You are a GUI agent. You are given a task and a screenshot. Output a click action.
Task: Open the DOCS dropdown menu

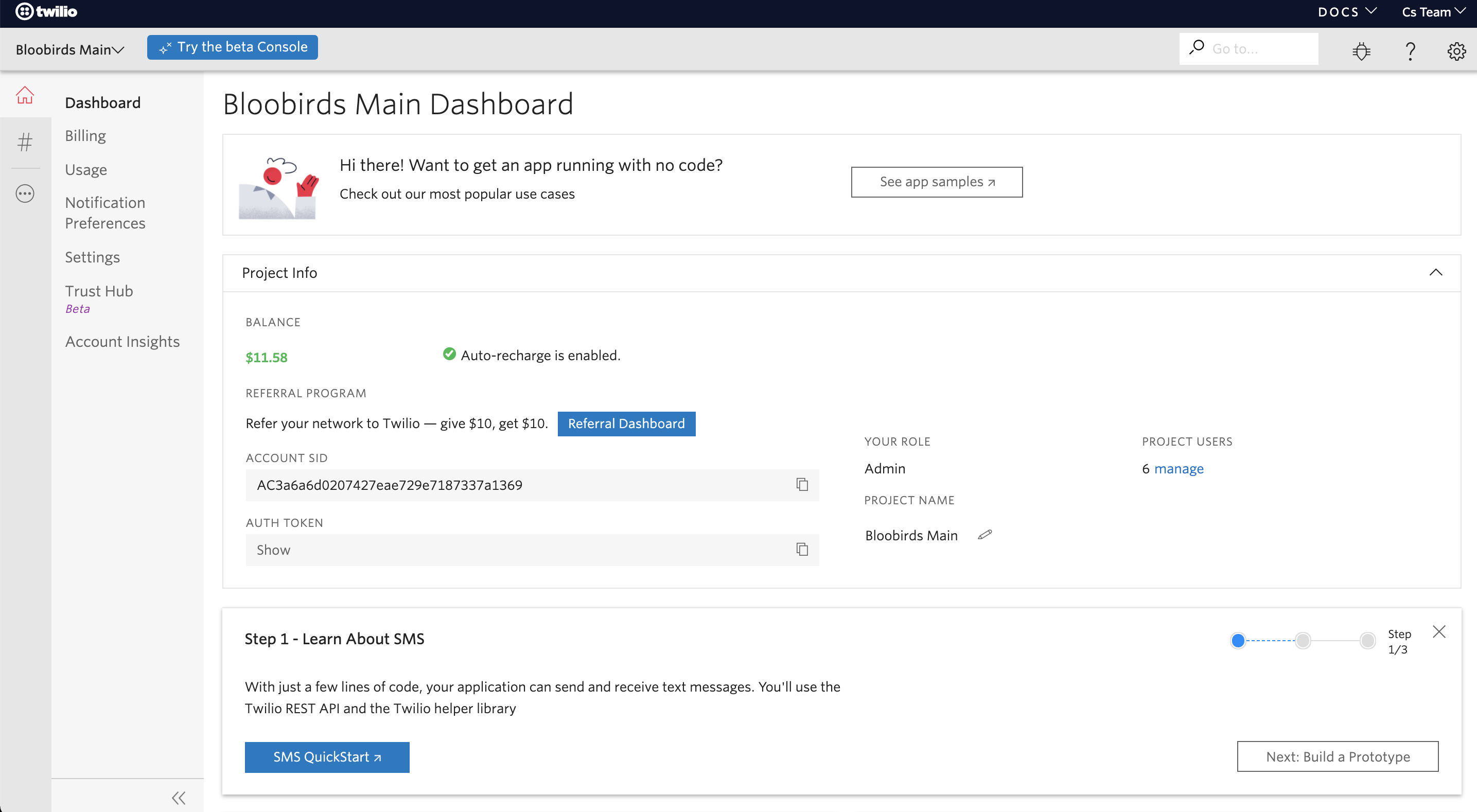coord(1347,12)
